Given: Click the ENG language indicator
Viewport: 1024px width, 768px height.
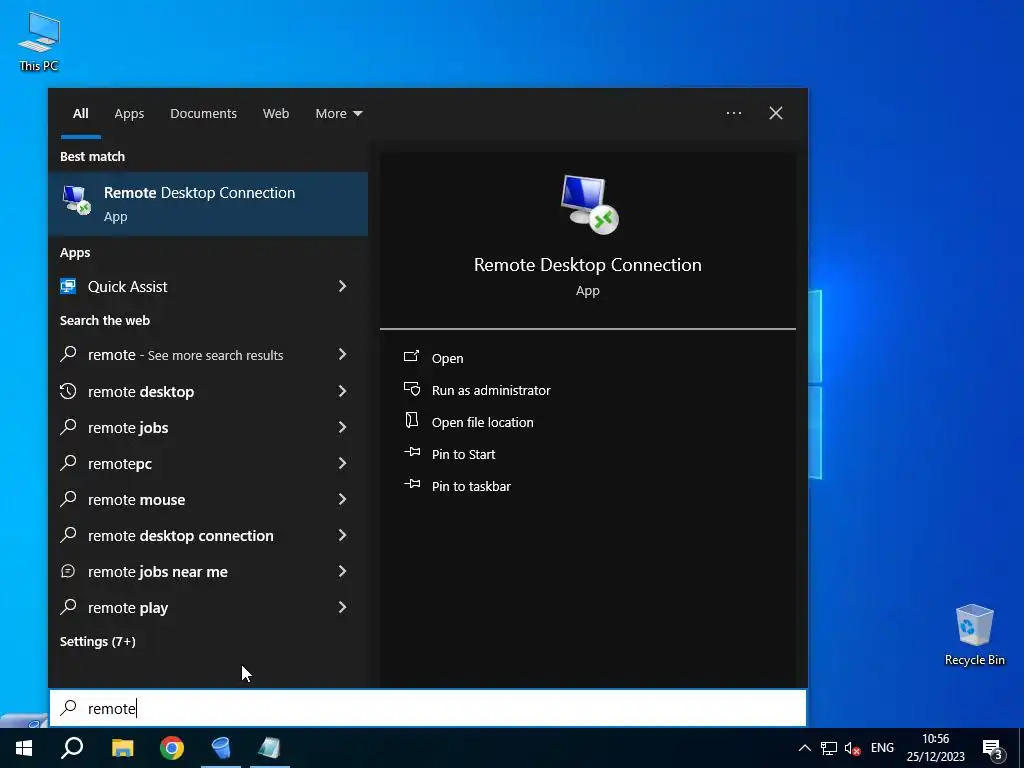Looking at the screenshot, I should (882, 748).
